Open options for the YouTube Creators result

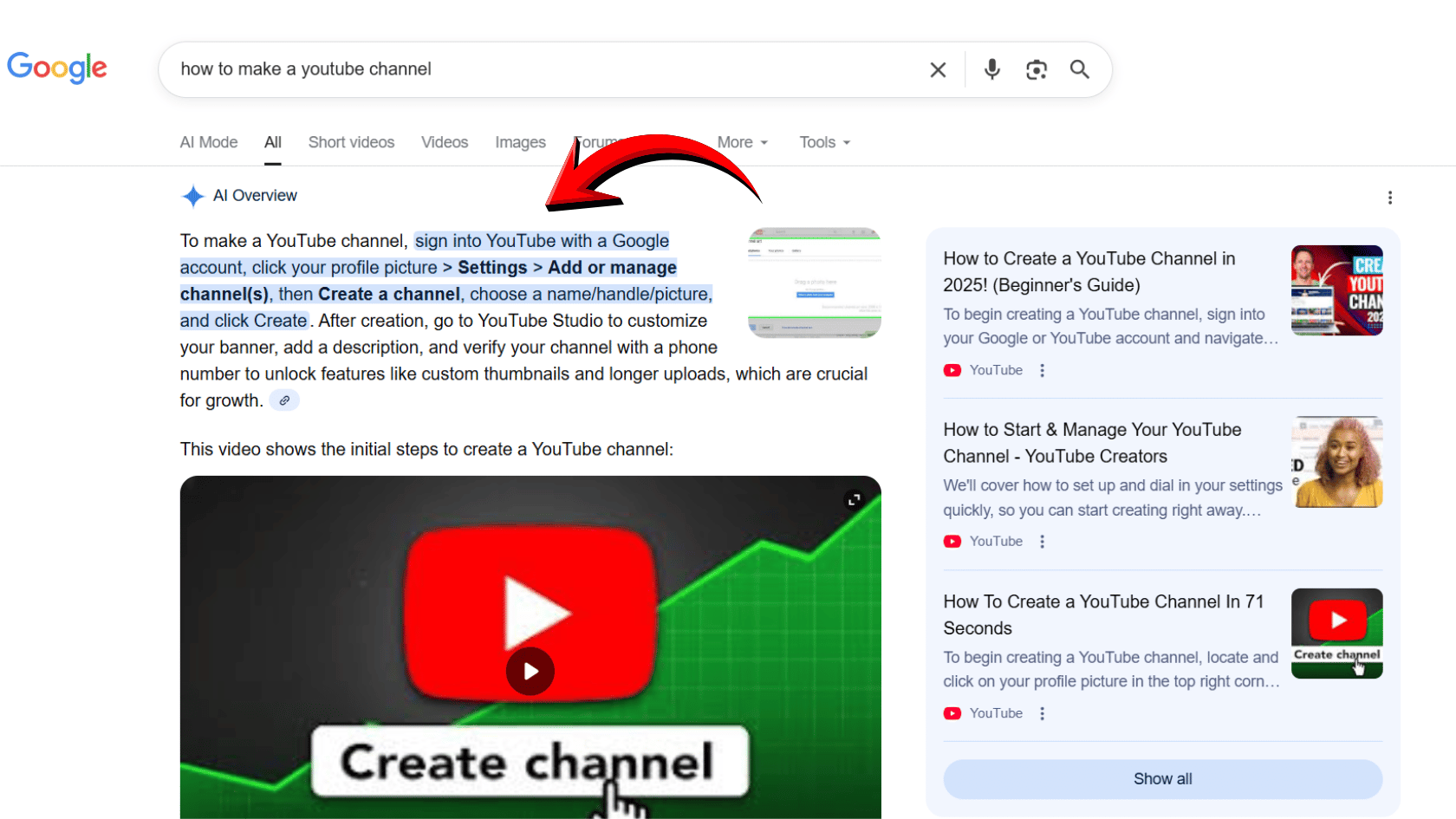click(1043, 542)
